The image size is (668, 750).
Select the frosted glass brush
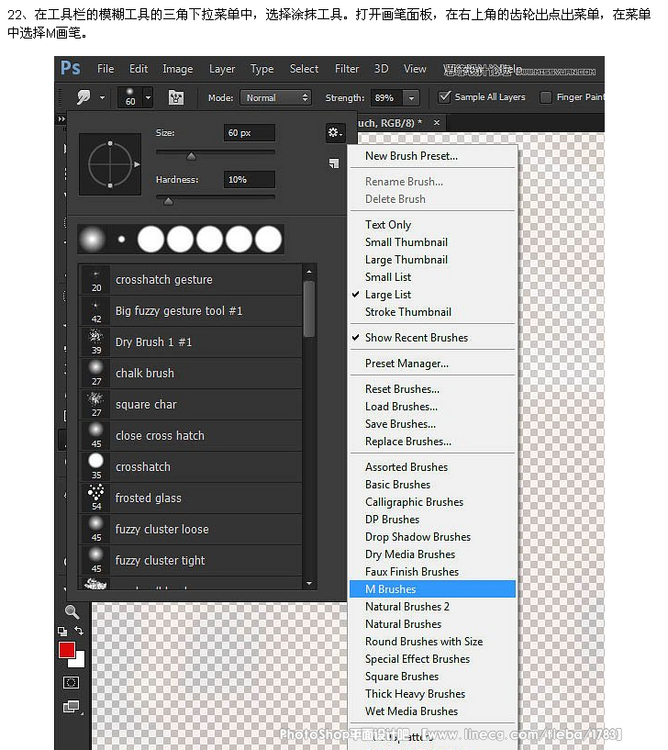click(190, 498)
